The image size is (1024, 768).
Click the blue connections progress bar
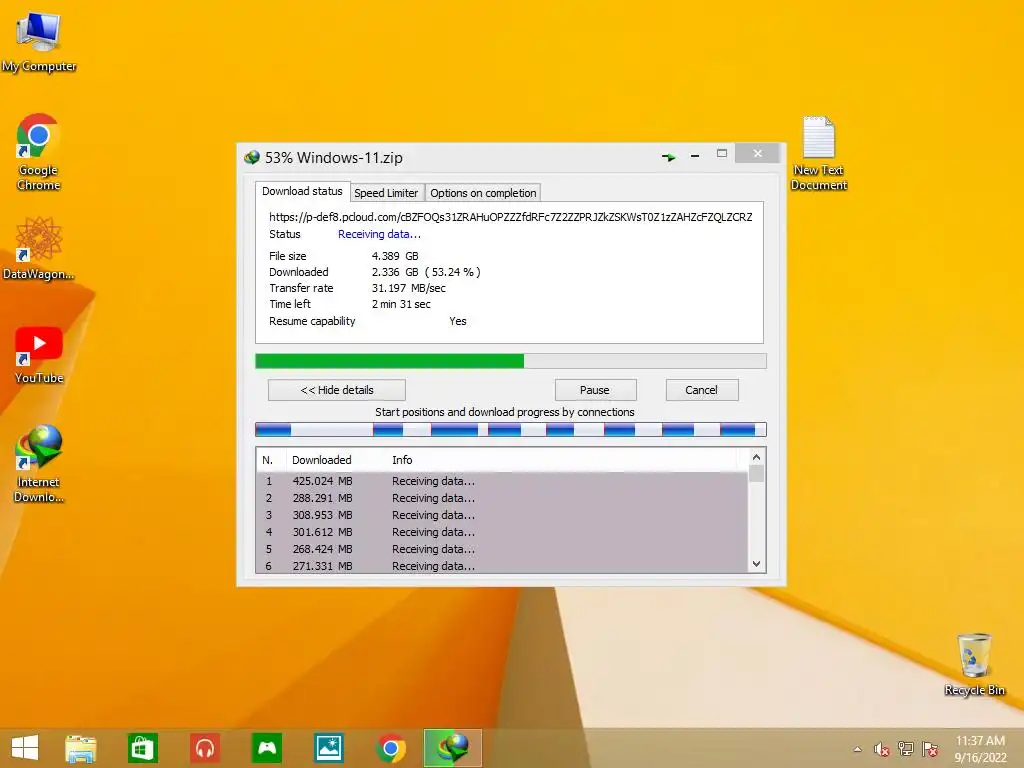coord(511,429)
